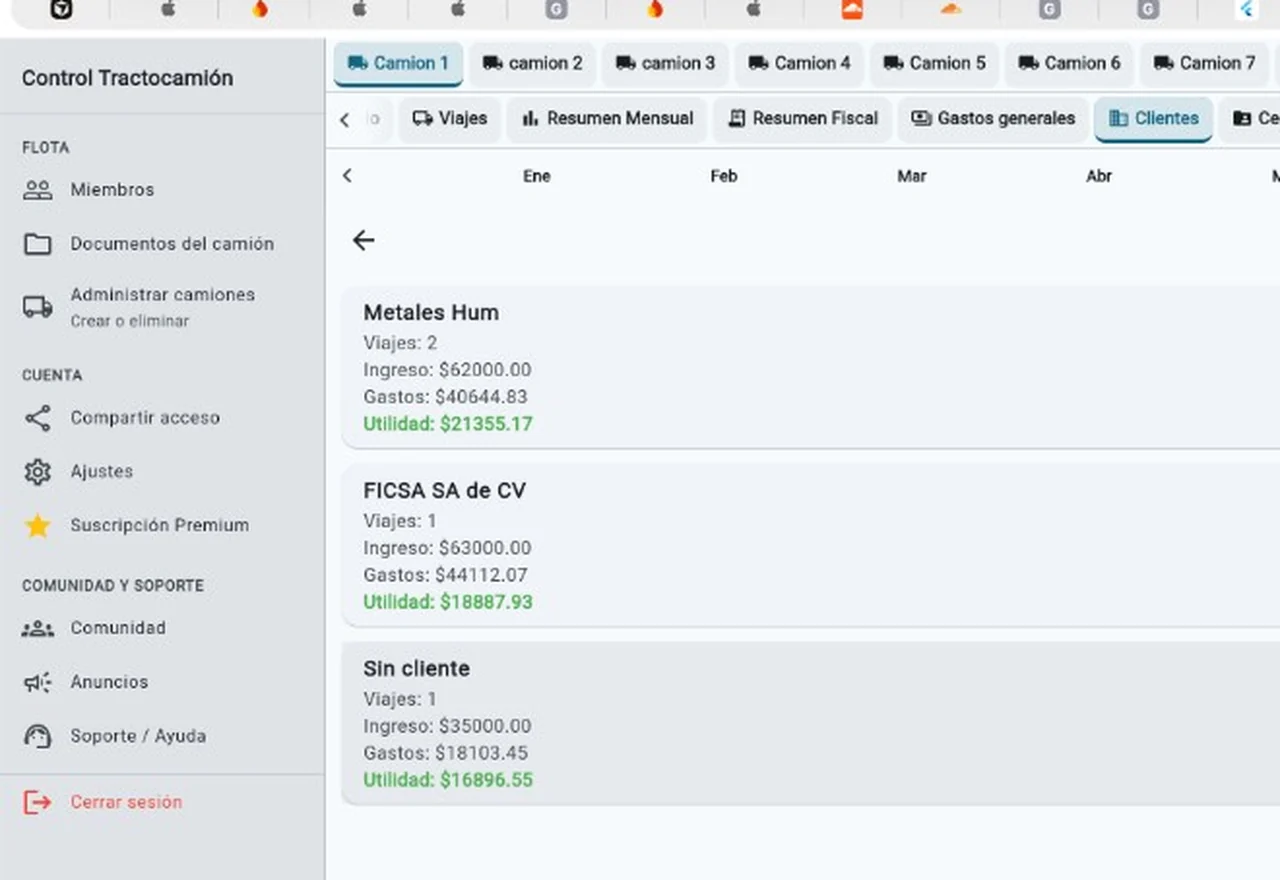Click the truck icon on Camion 5 tab

click(x=894, y=63)
